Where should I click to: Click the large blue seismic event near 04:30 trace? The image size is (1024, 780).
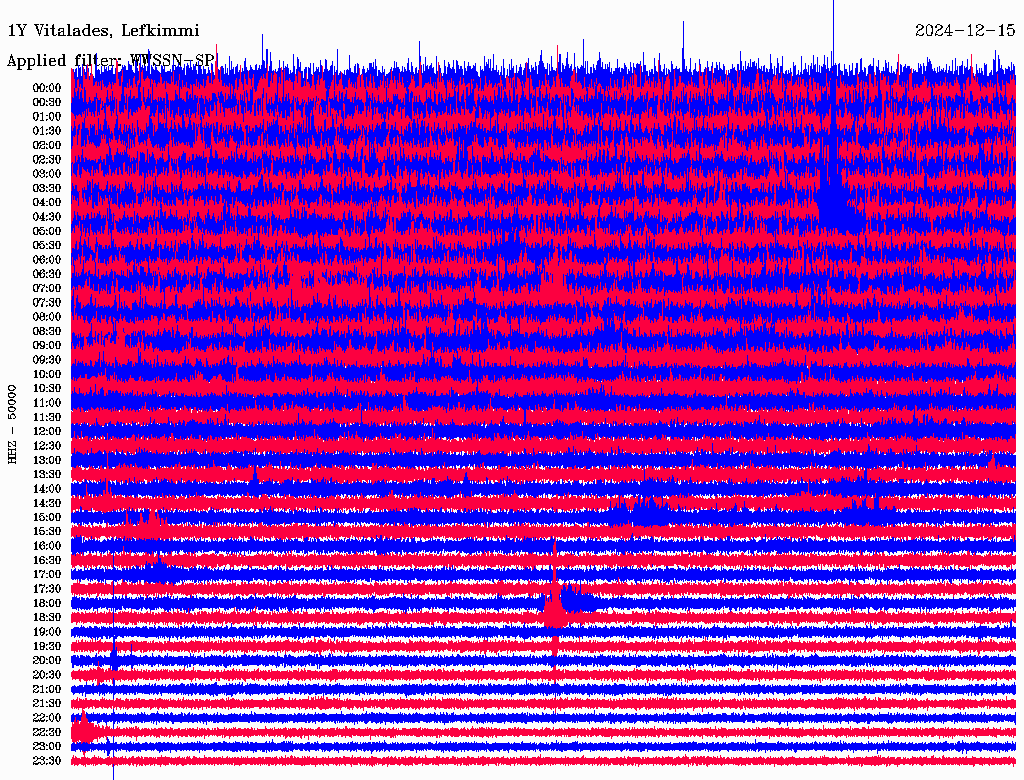point(836,204)
